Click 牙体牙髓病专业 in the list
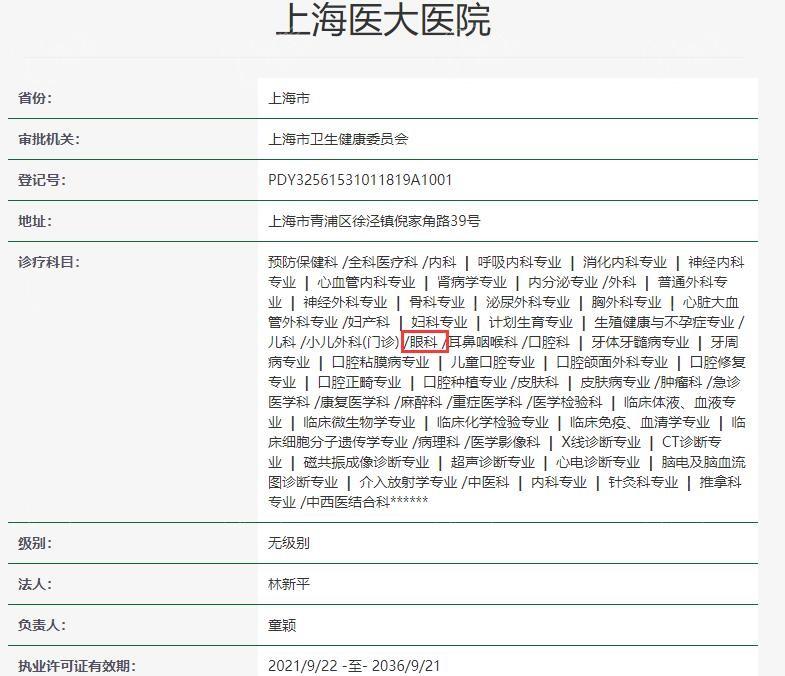 [640, 343]
